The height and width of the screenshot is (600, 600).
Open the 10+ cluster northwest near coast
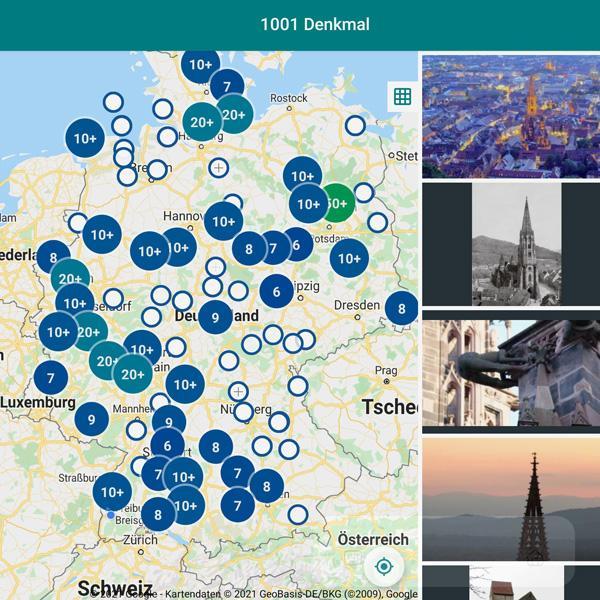tap(85, 138)
